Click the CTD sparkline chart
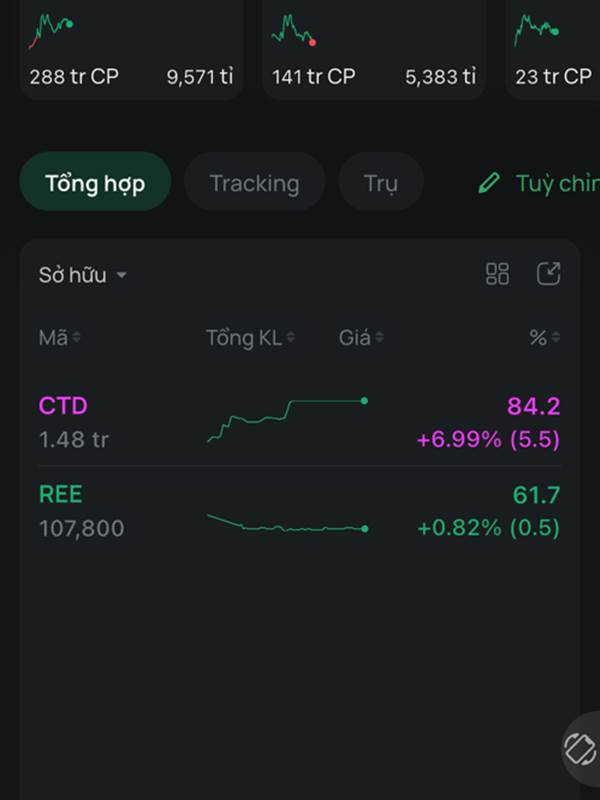The height and width of the screenshot is (800, 600). click(x=287, y=420)
